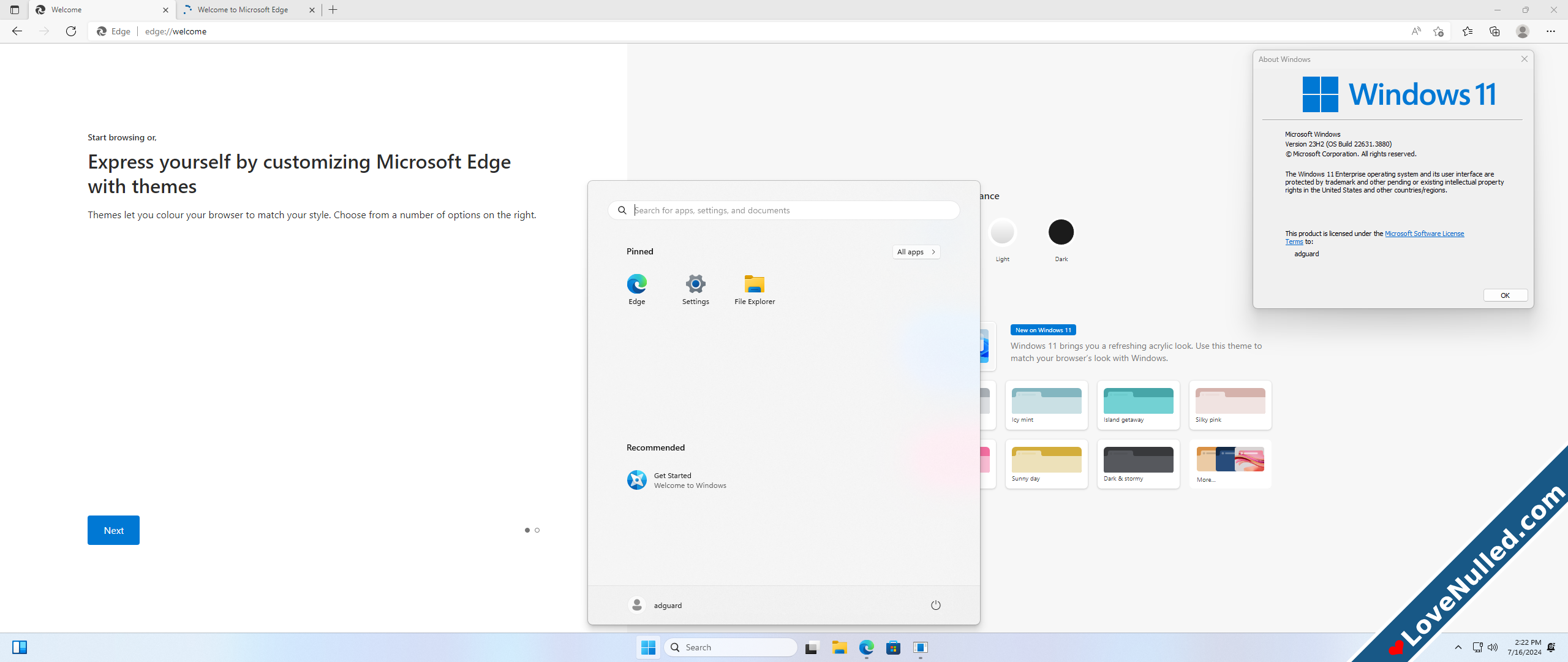The height and width of the screenshot is (662, 1568).
Task: Select the Dark appearance swatch
Action: [x=1061, y=232]
